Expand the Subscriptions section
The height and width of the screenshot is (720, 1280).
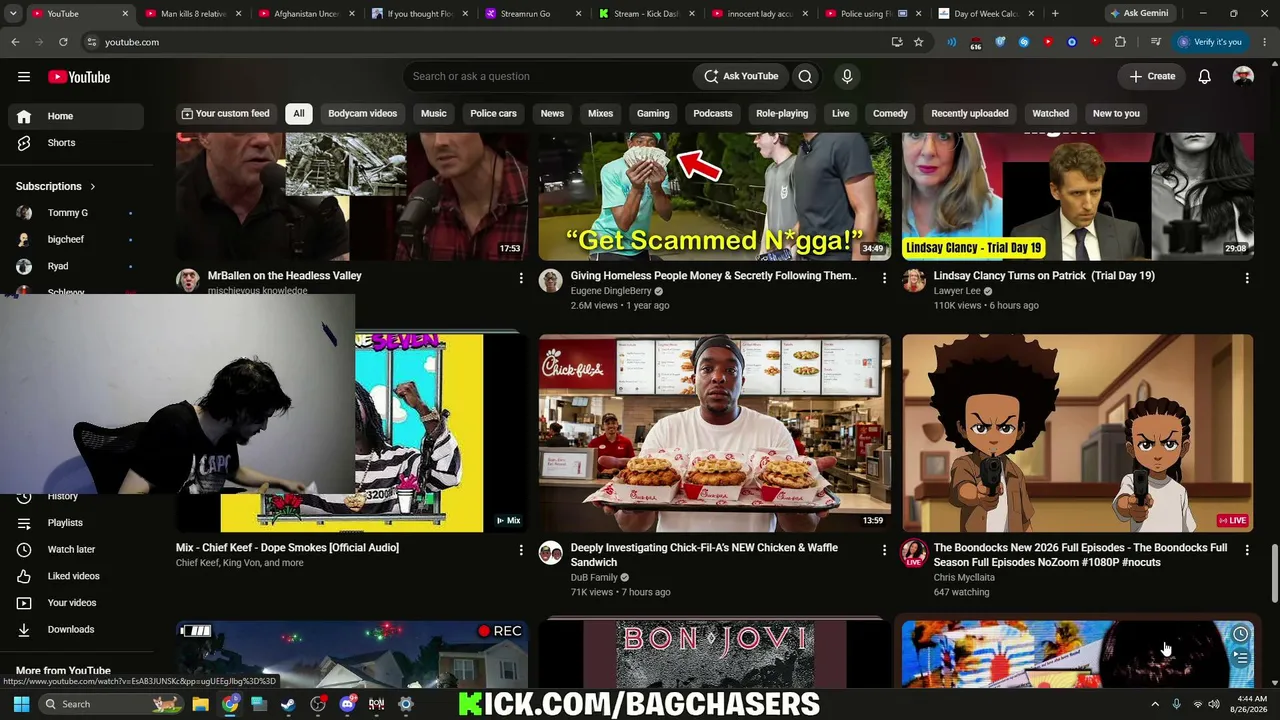tap(56, 186)
